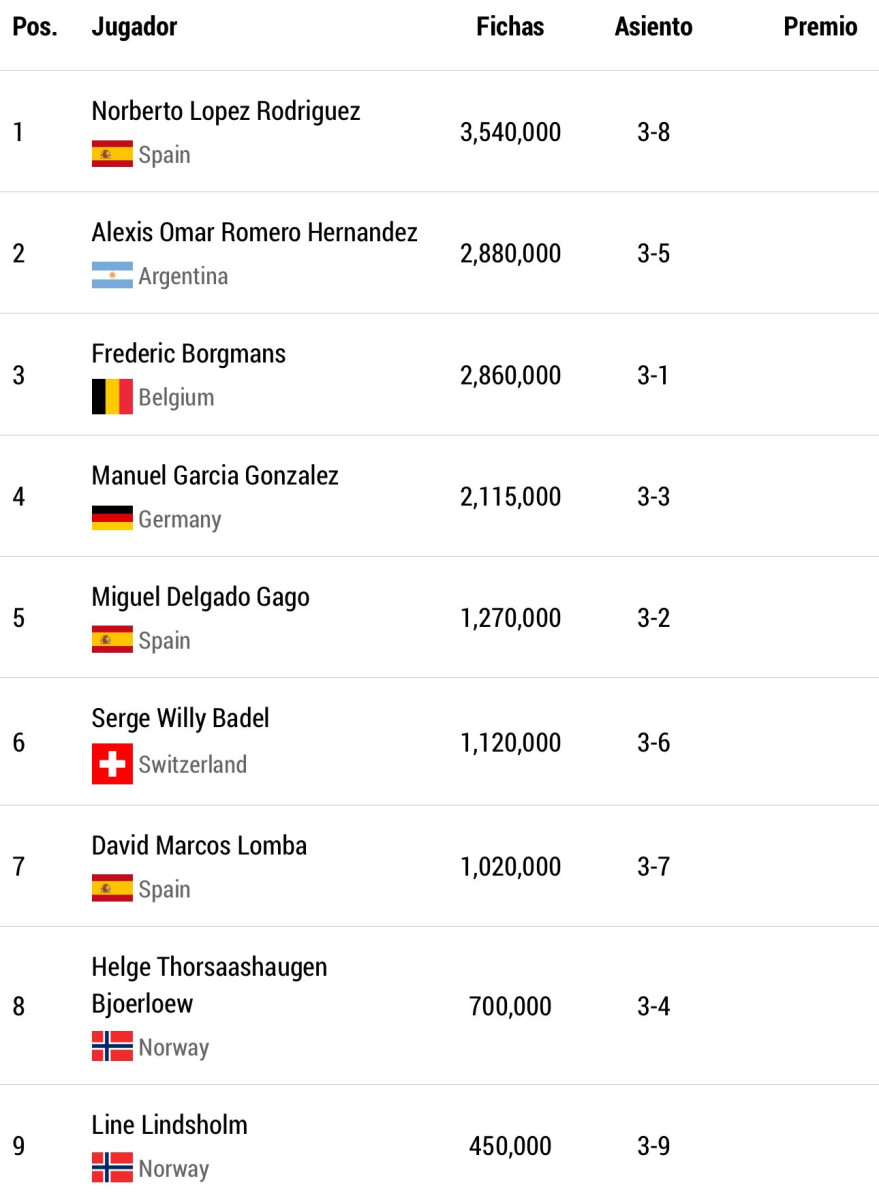Click Norway flag under Helge Thorsaashaugen Bjoerloew
The image size is (879, 1200).
(112, 1047)
